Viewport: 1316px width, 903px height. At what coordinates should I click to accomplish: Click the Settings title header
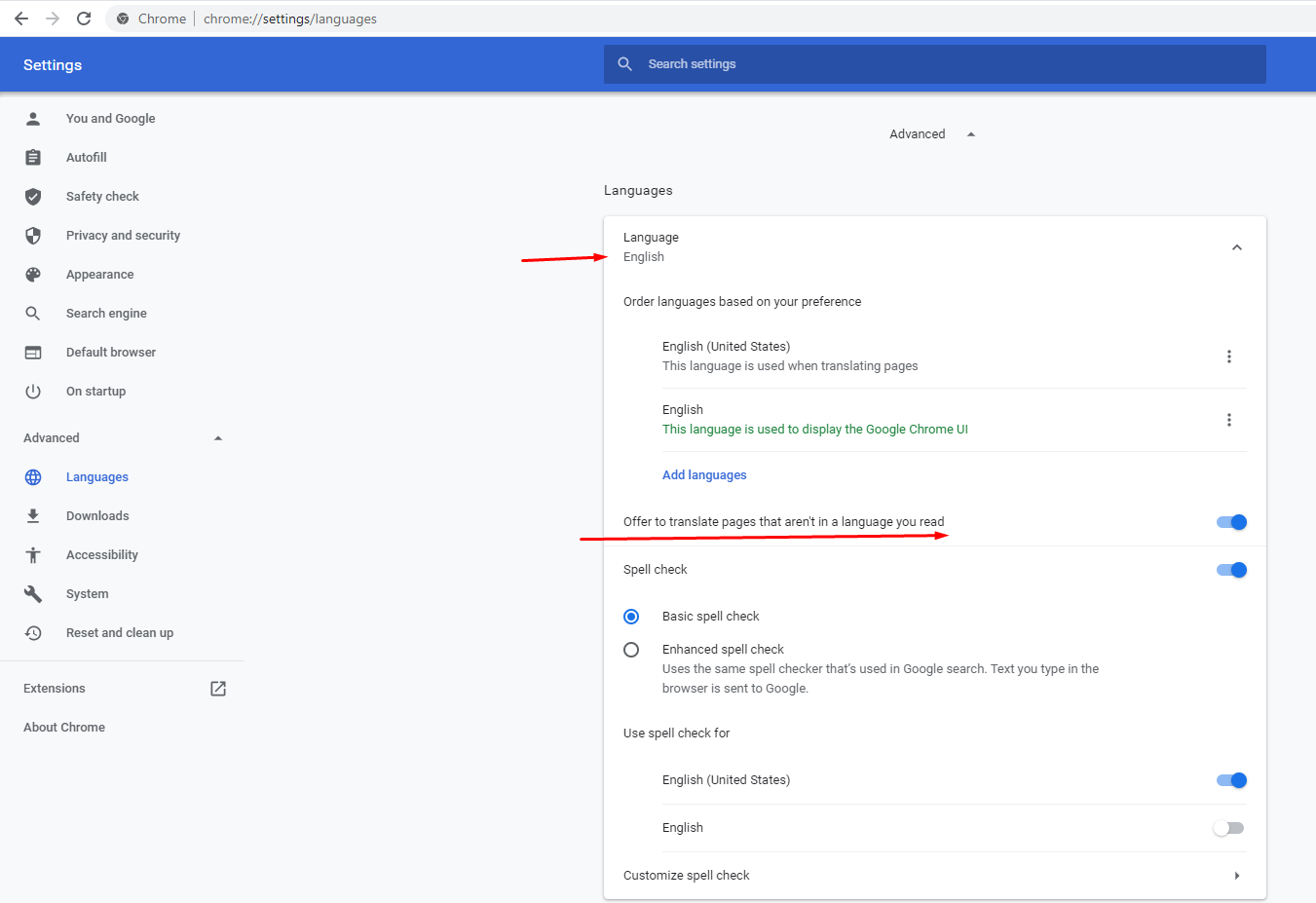click(x=53, y=65)
